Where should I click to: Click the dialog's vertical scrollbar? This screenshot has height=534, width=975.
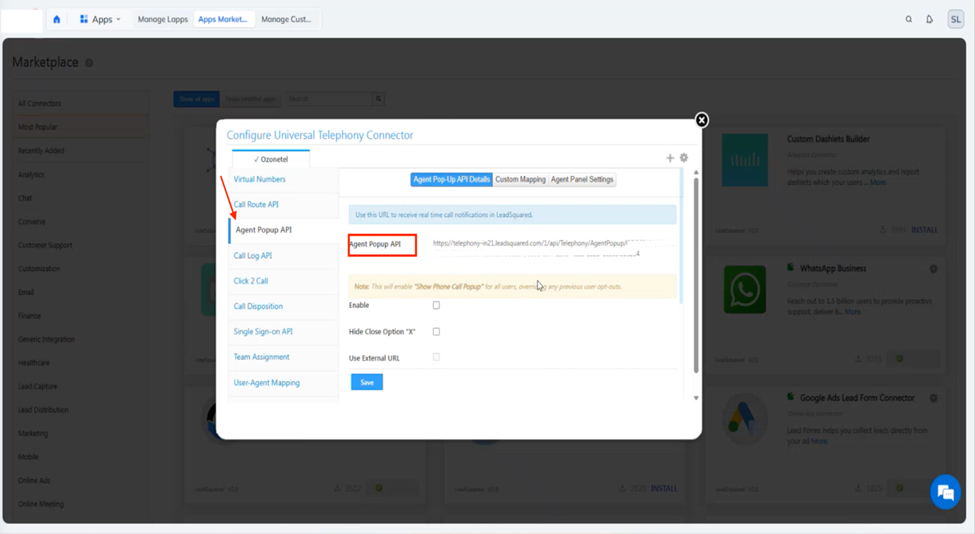click(696, 275)
